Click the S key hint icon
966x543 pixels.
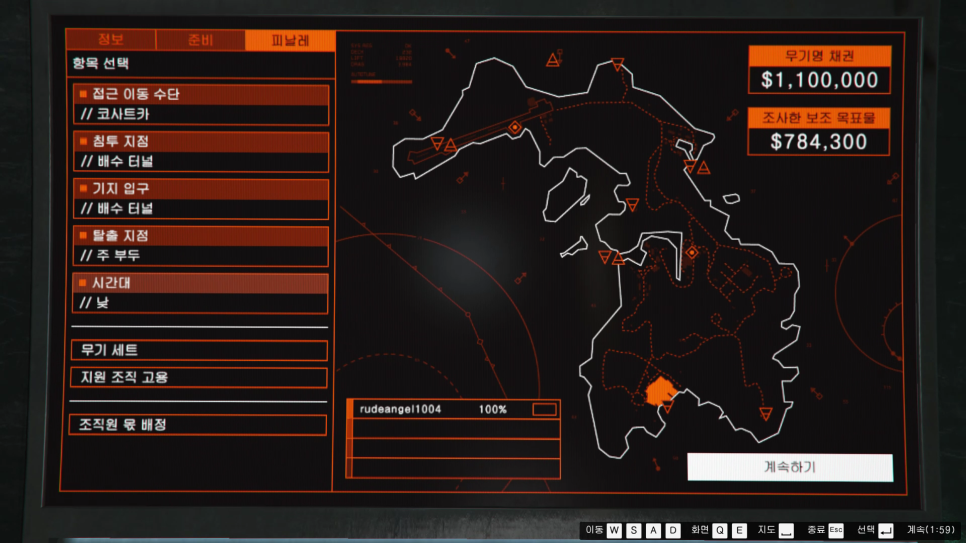point(634,530)
